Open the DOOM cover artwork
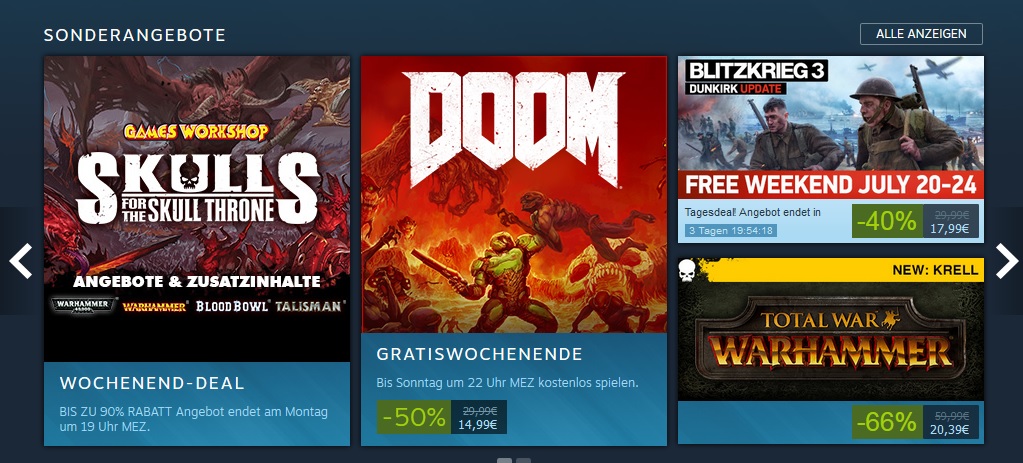Viewport: 1023px width, 463px height. pos(513,194)
